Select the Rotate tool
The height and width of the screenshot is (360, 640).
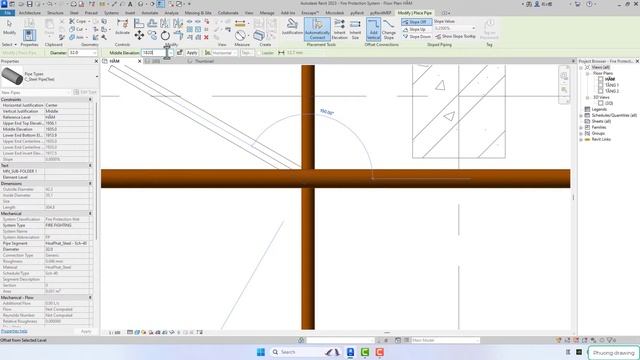point(165,36)
